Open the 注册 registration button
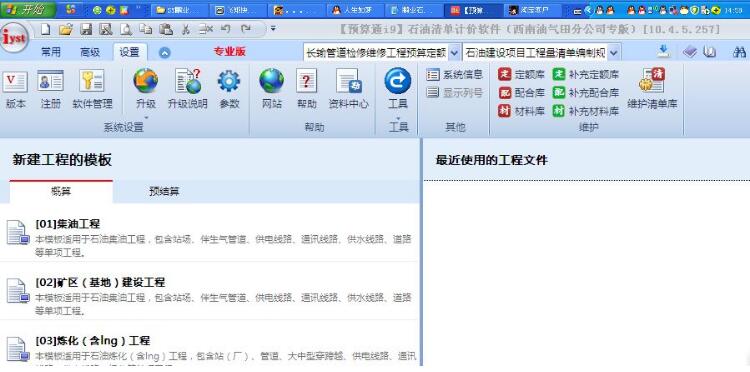The height and width of the screenshot is (372, 750). (50, 89)
